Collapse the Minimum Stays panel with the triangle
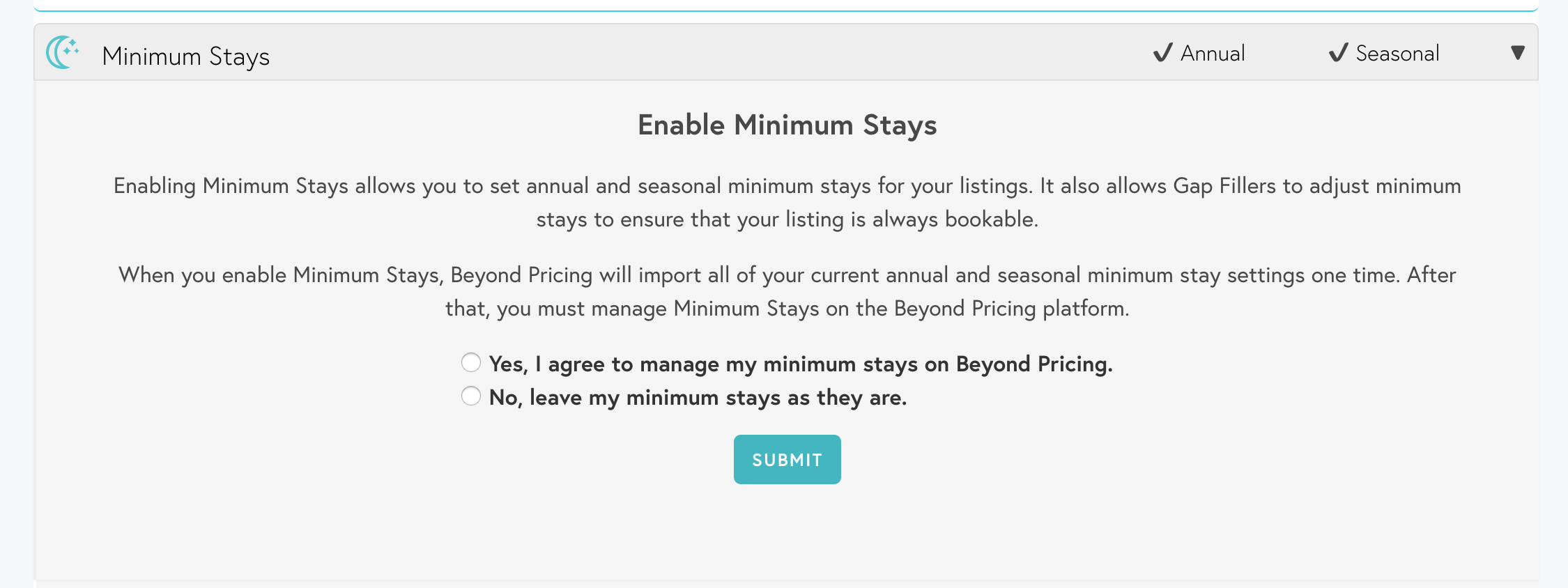The height and width of the screenshot is (588, 1568). [x=1518, y=53]
